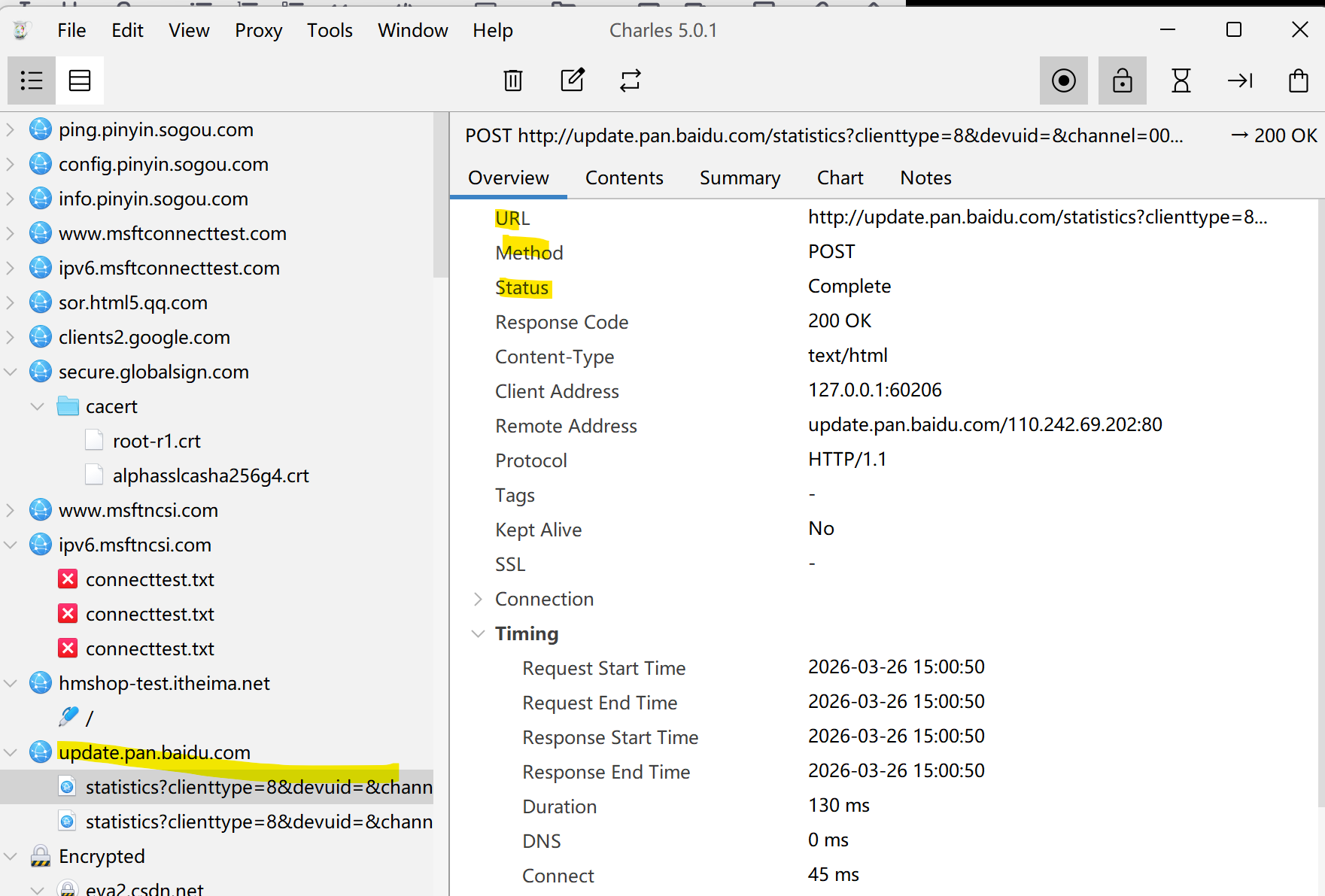Select the Response Code value 200 OK
The width and height of the screenshot is (1325, 896).
(x=840, y=321)
